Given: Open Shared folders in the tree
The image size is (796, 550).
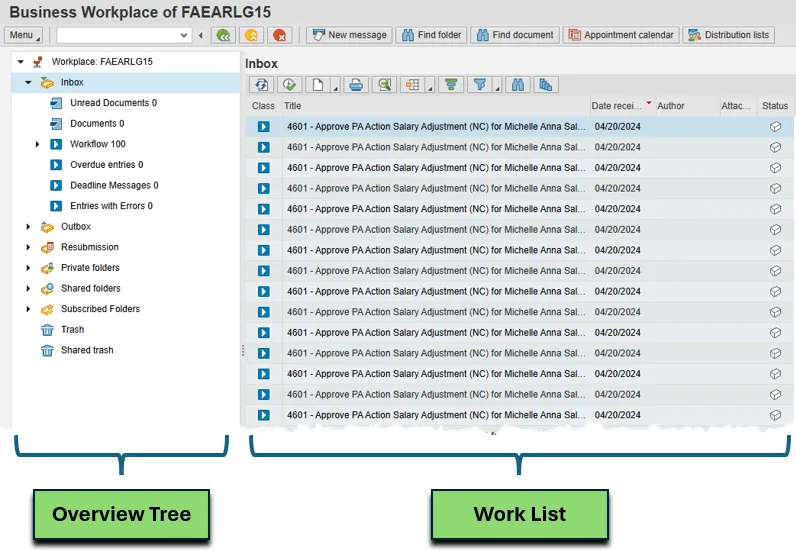Looking at the screenshot, I should pos(90,288).
